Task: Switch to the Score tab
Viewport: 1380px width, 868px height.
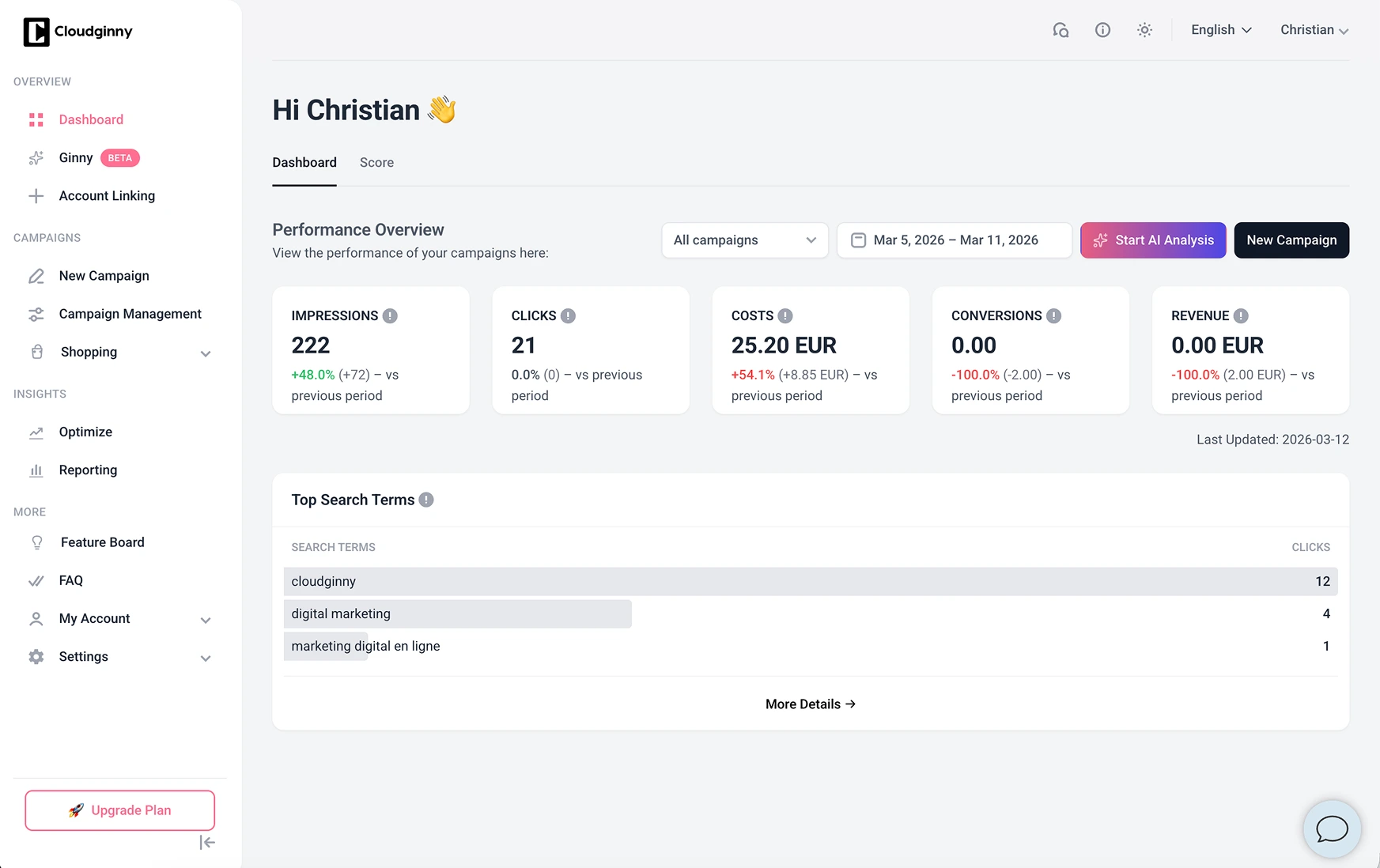Action: (376, 162)
